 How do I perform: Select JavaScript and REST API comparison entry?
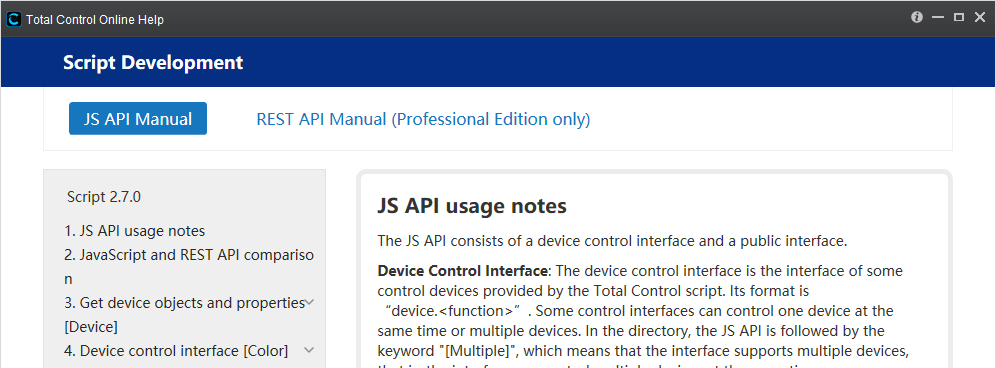click(x=189, y=267)
